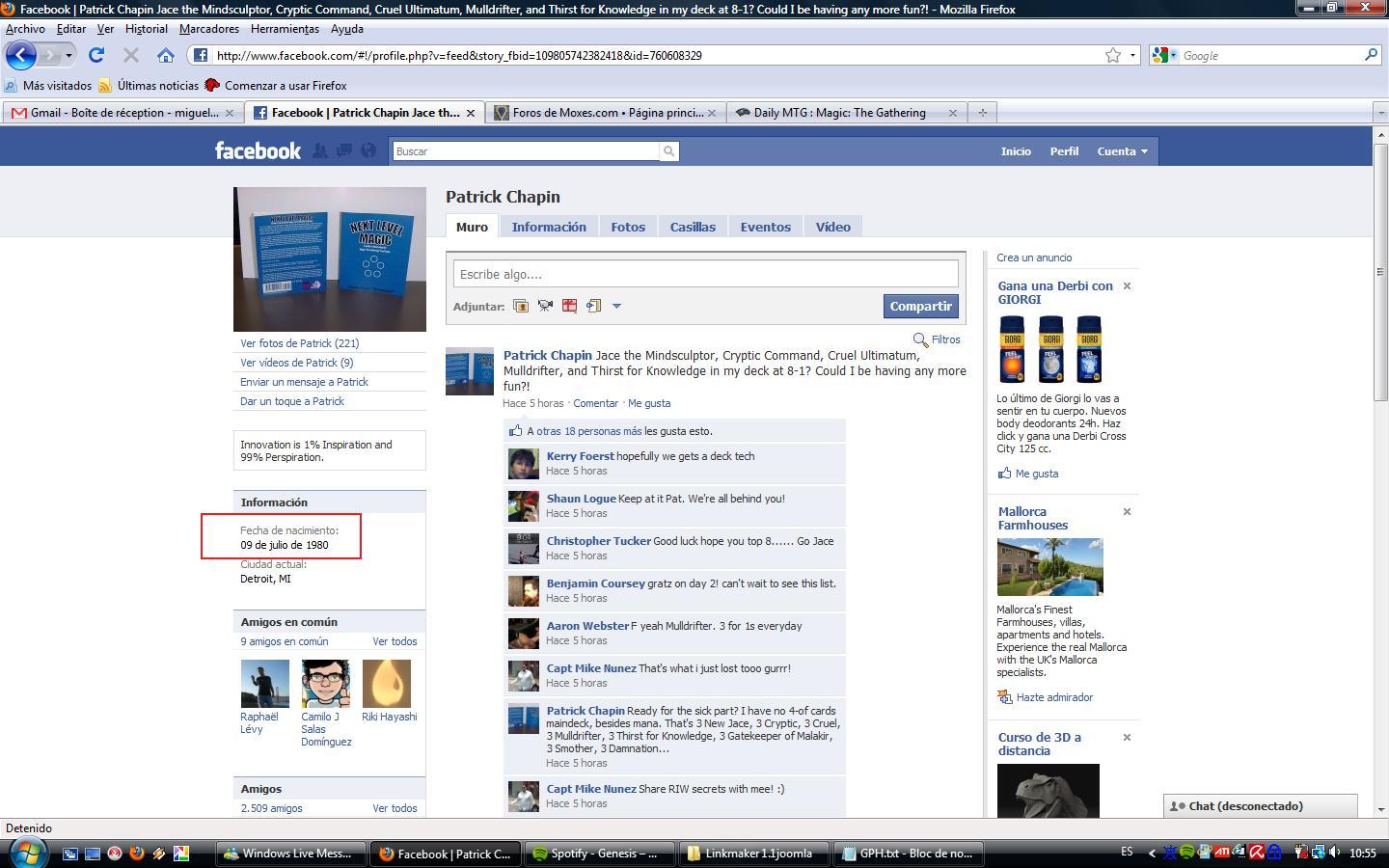This screenshot has height=868, width=1389.
Task: Click the Google search magnifier icon
Action: pos(1371,55)
